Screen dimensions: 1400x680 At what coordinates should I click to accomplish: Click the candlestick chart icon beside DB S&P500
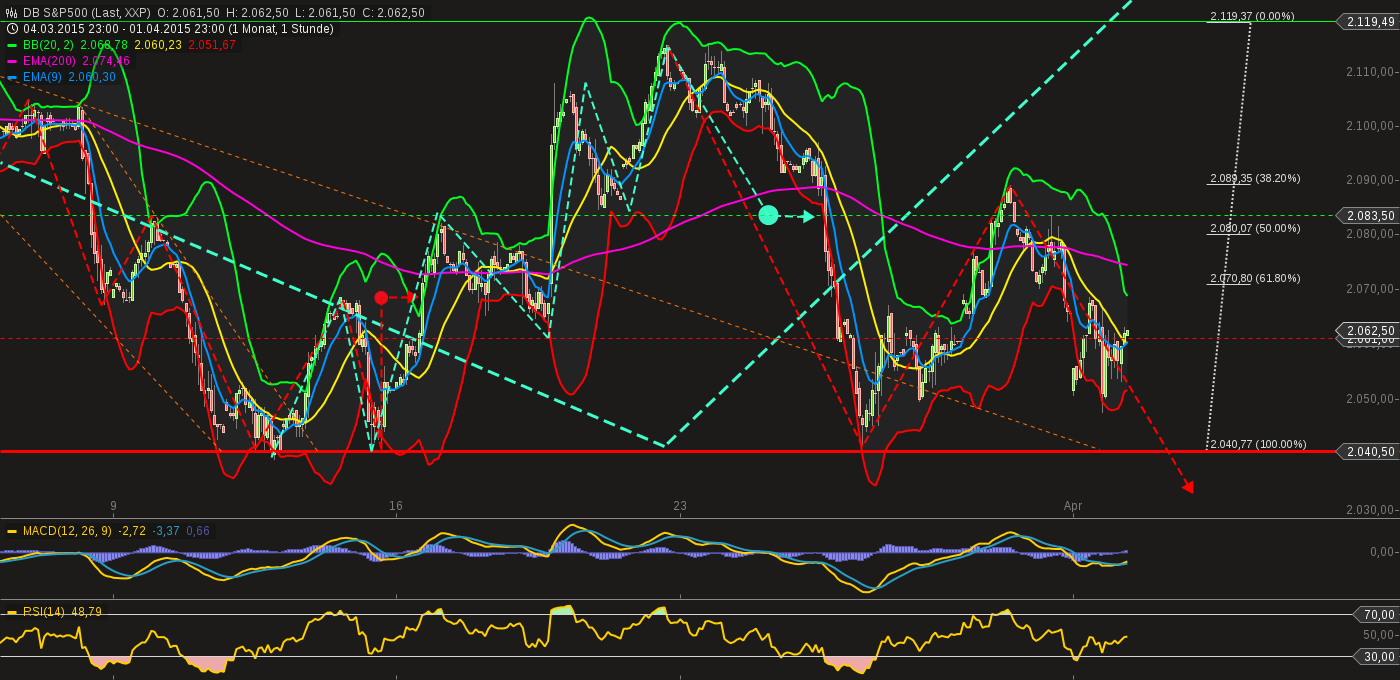click(x=12, y=13)
